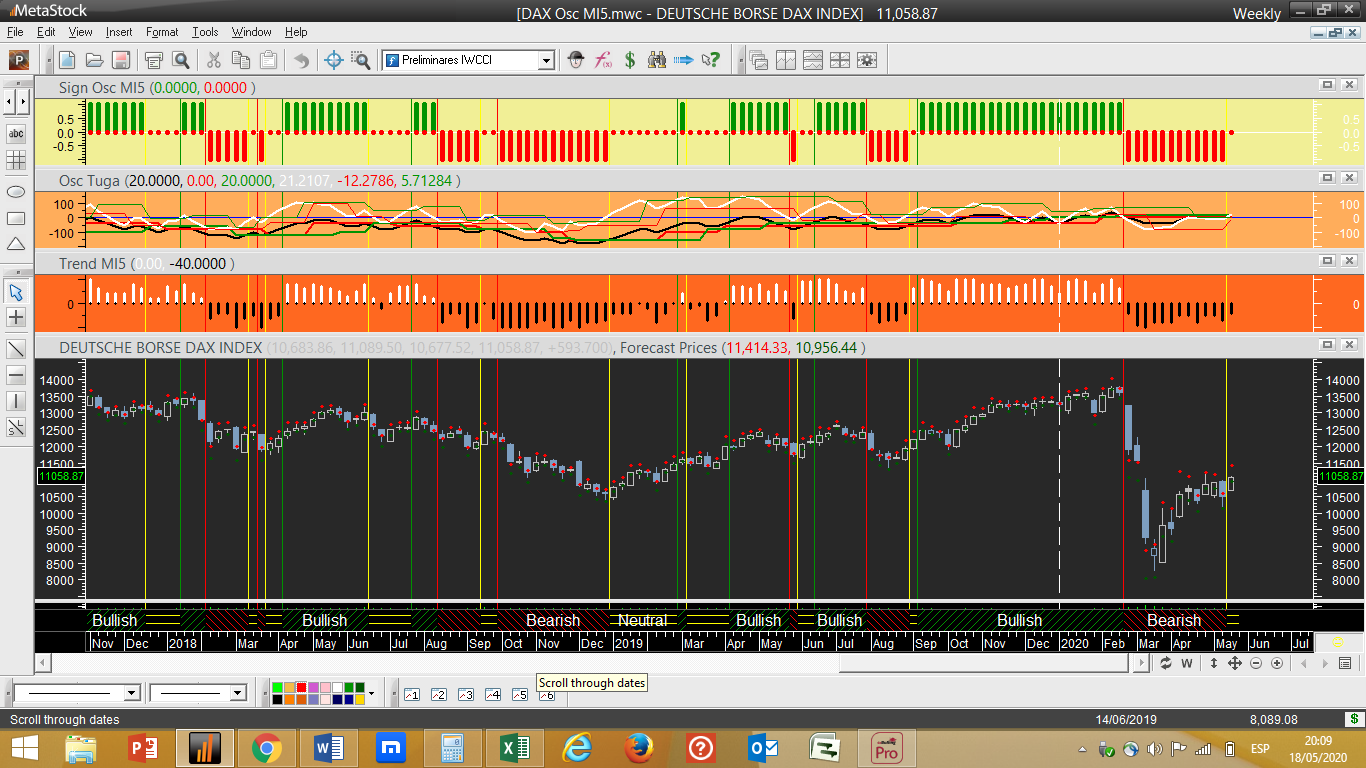Toggle the abc text annotation tool
The image size is (1366, 768).
(x=16, y=133)
